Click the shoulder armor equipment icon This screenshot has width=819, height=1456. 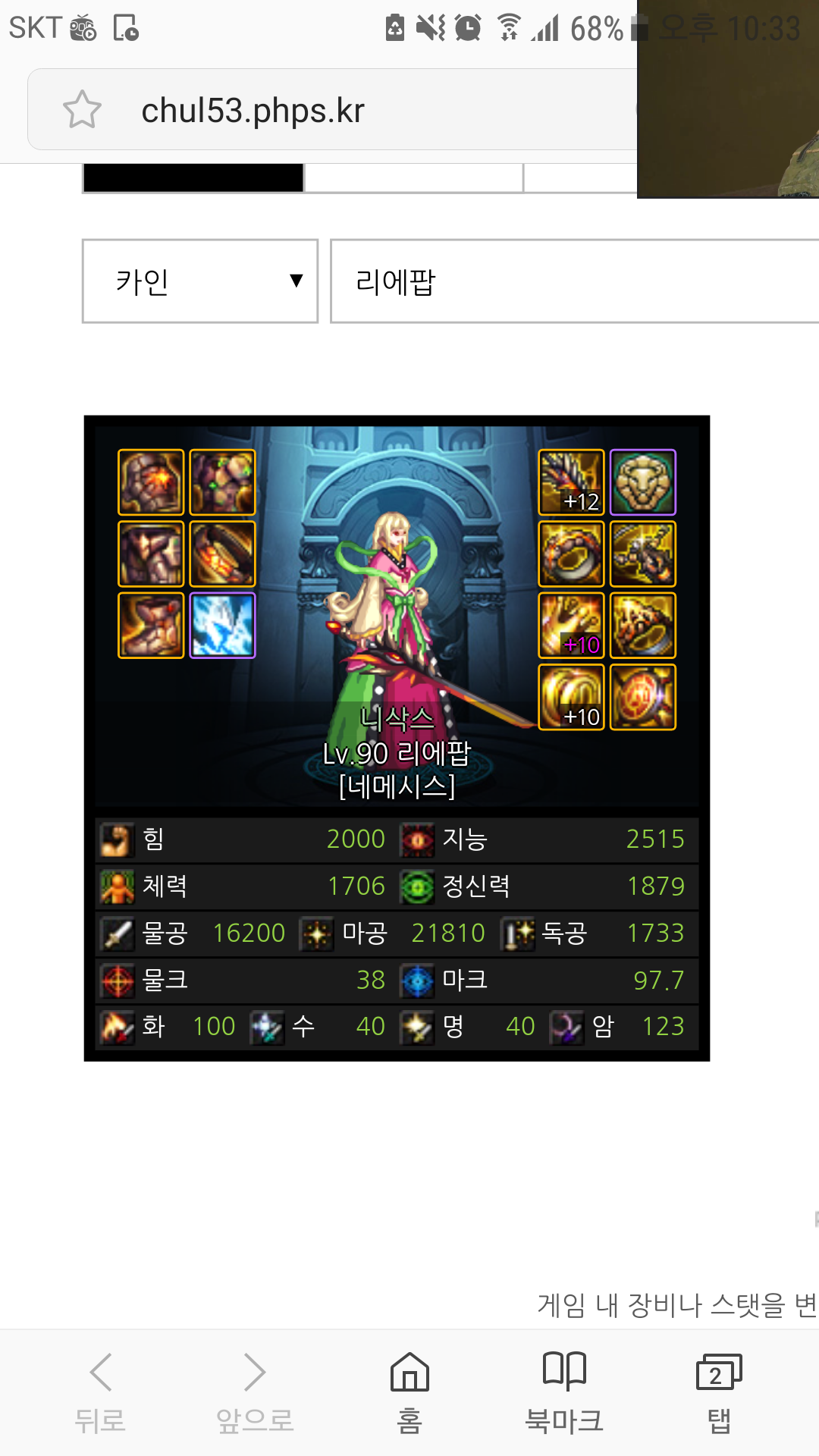point(151,482)
